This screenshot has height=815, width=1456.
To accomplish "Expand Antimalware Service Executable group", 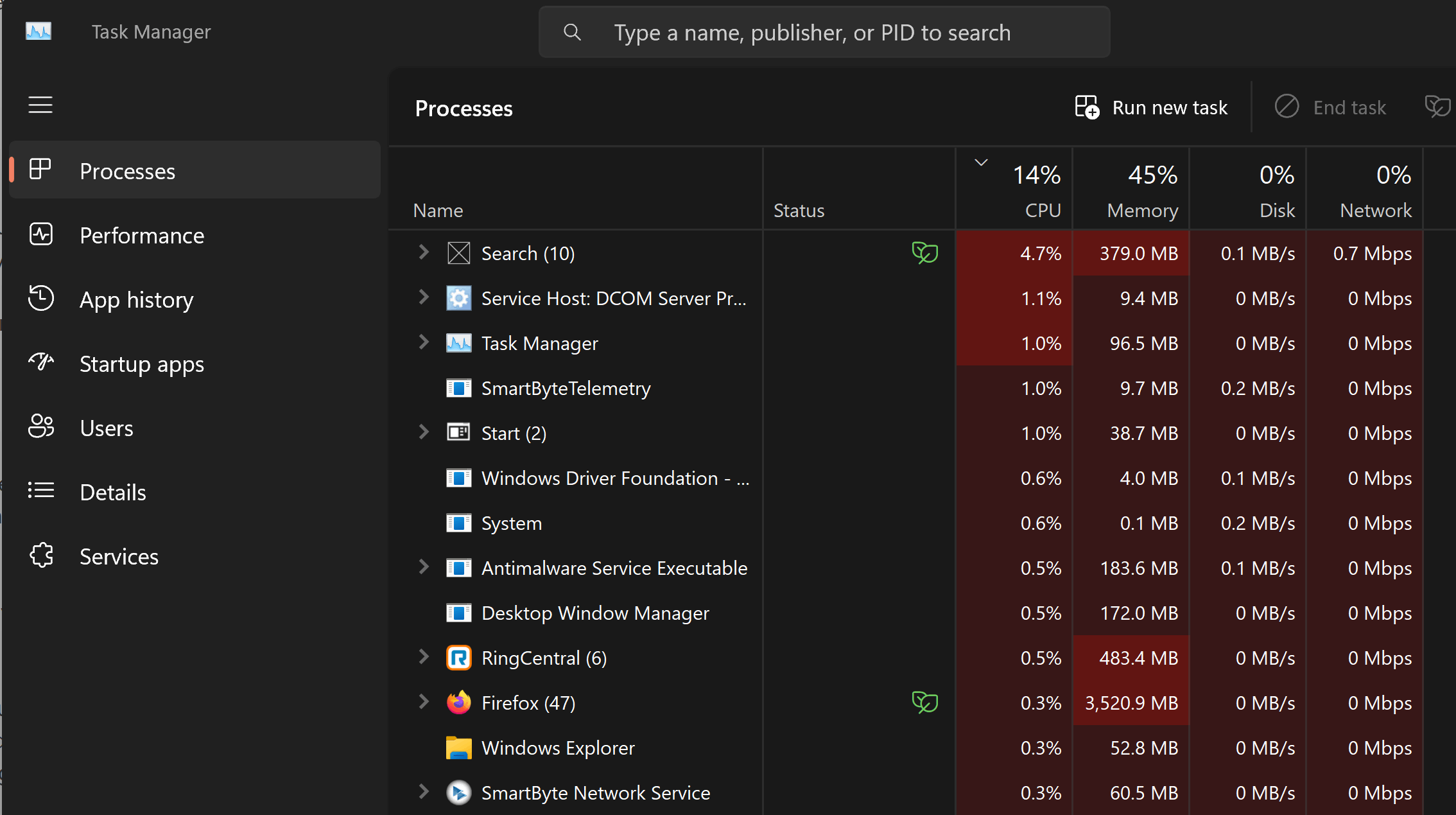I will click(x=424, y=567).
